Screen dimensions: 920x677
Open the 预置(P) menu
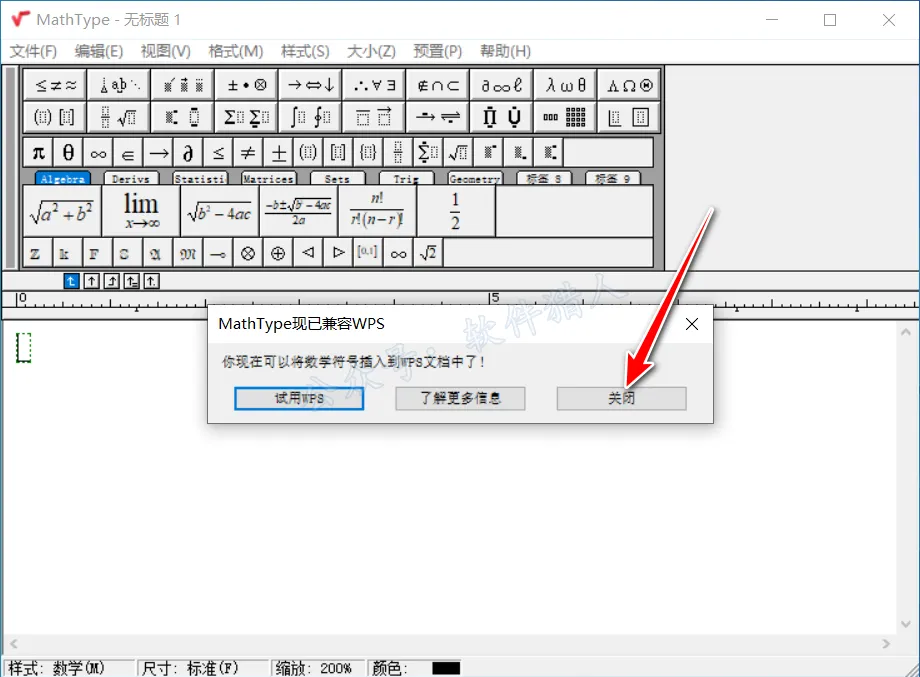tap(438, 52)
